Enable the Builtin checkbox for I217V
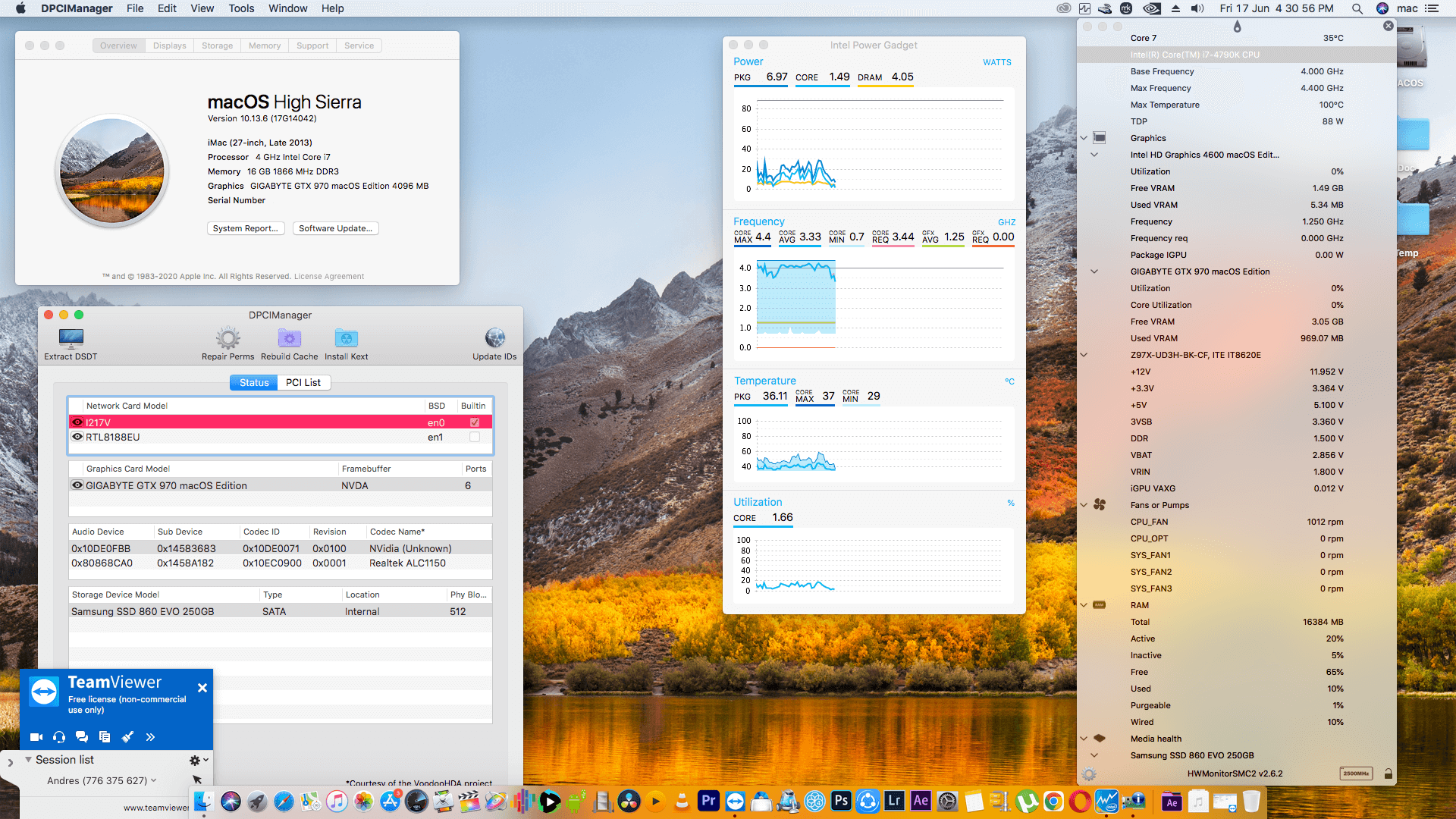The height and width of the screenshot is (819, 1456). 474,422
